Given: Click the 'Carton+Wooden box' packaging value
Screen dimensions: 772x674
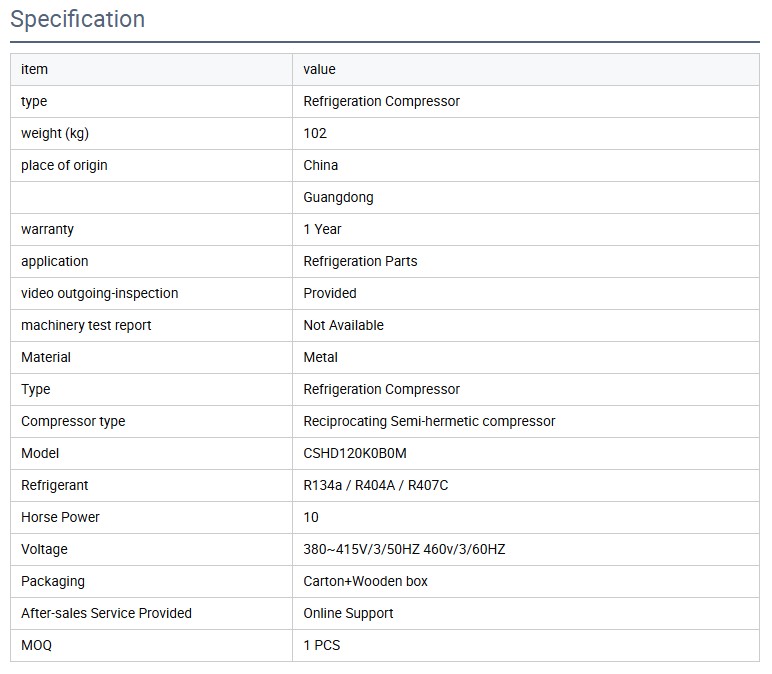Looking at the screenshot, I should coord(365,581).
